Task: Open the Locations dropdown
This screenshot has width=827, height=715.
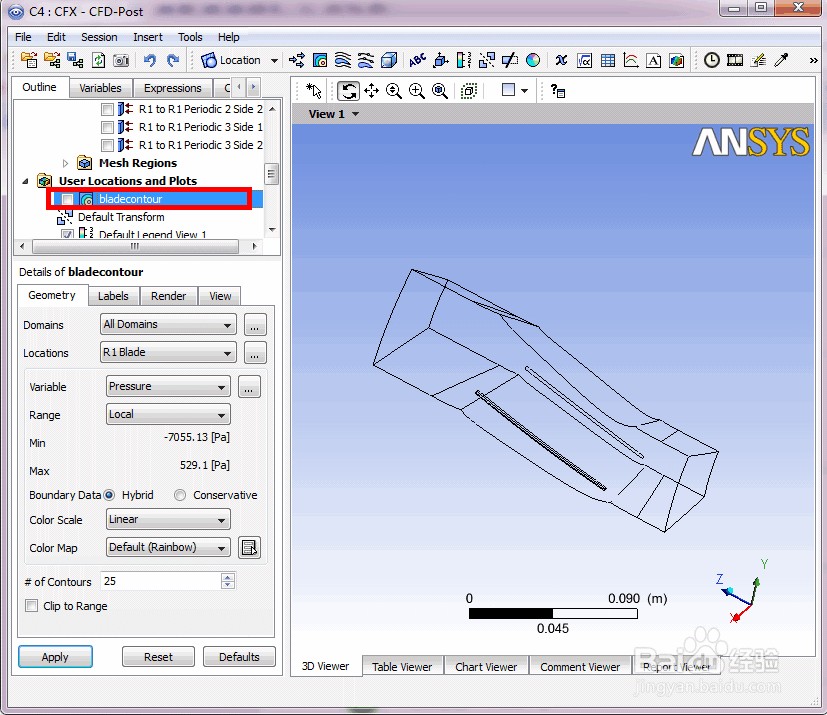Action: pyautogui.click(x=168, y=352)
